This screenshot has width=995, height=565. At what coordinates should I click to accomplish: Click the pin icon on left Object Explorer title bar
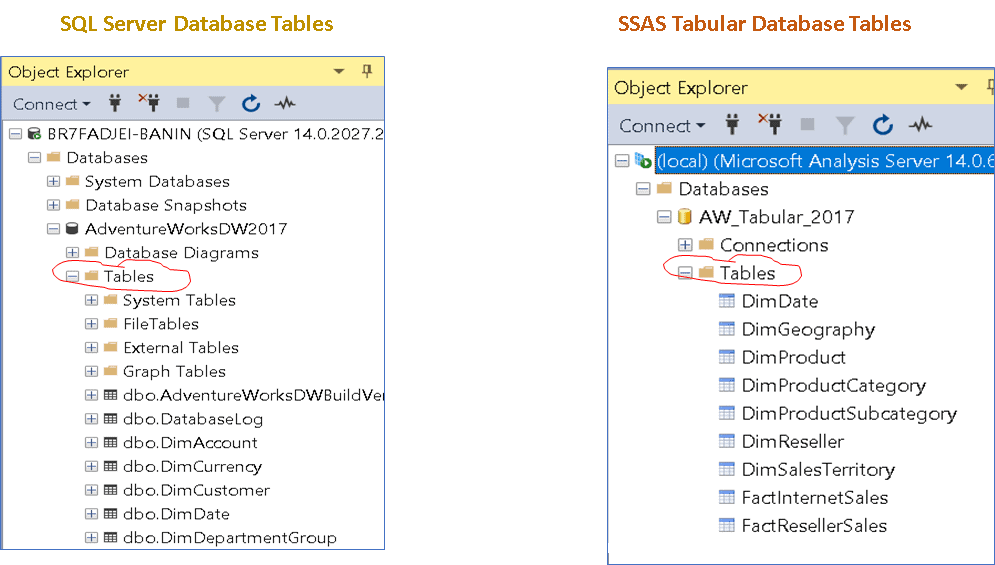click(367, 72)
